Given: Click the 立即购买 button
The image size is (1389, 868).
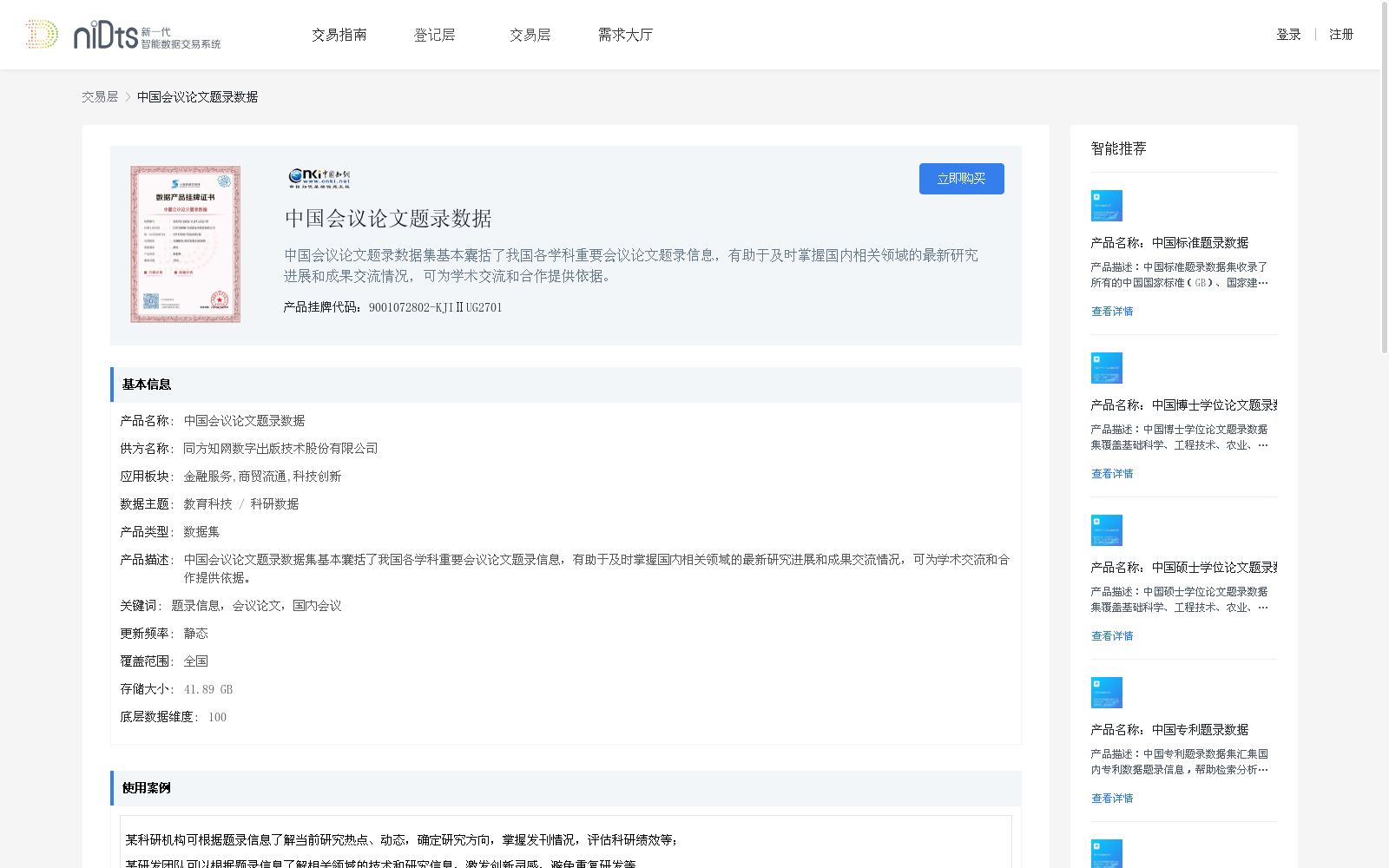Looking at the screenshot, I should [962, 179].
